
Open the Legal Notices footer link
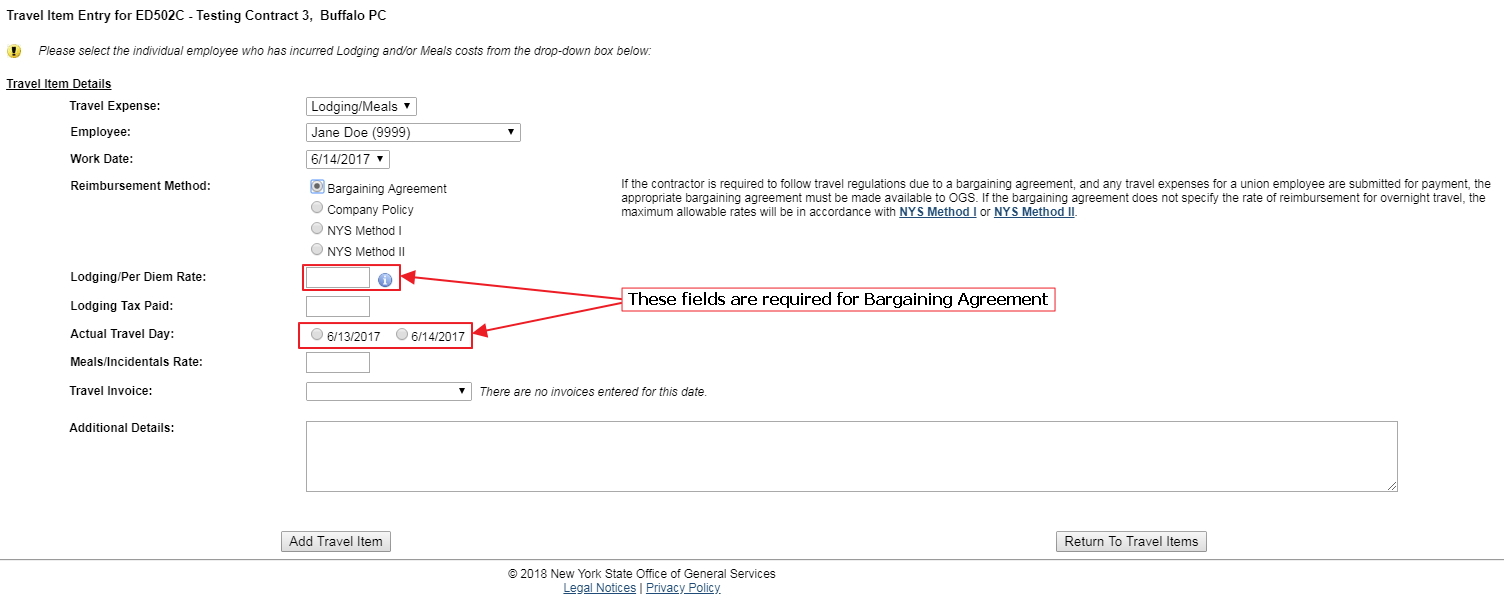tap(599, 588)
